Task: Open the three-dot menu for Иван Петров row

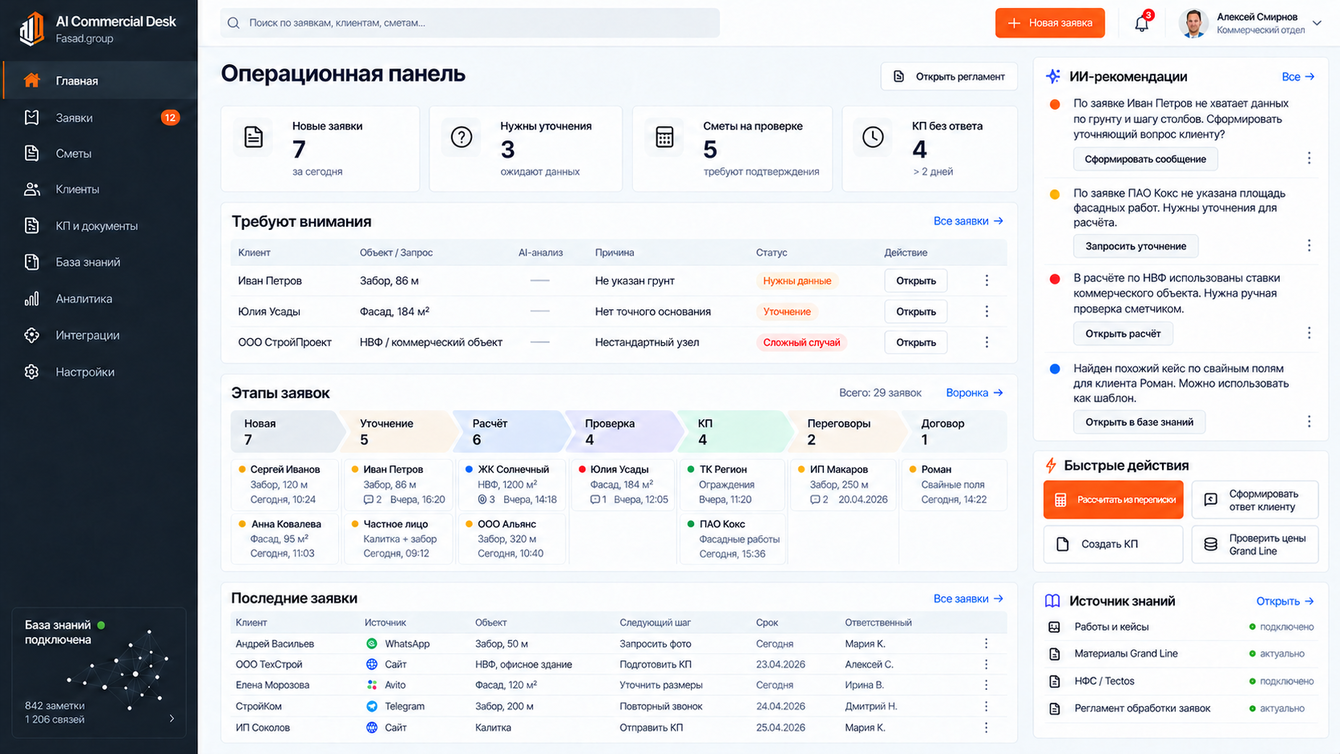Action: click(987, 281)
